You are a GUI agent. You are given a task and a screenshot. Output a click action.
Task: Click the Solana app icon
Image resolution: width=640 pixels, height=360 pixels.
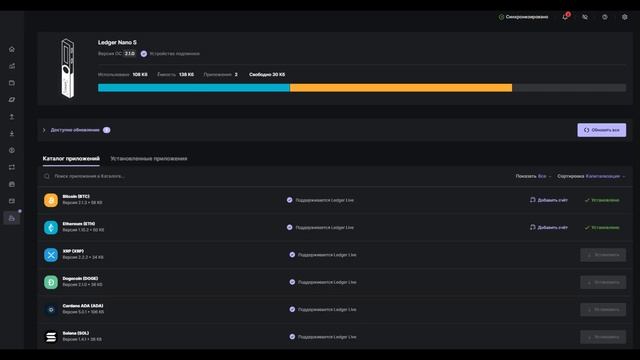[51, 337]
